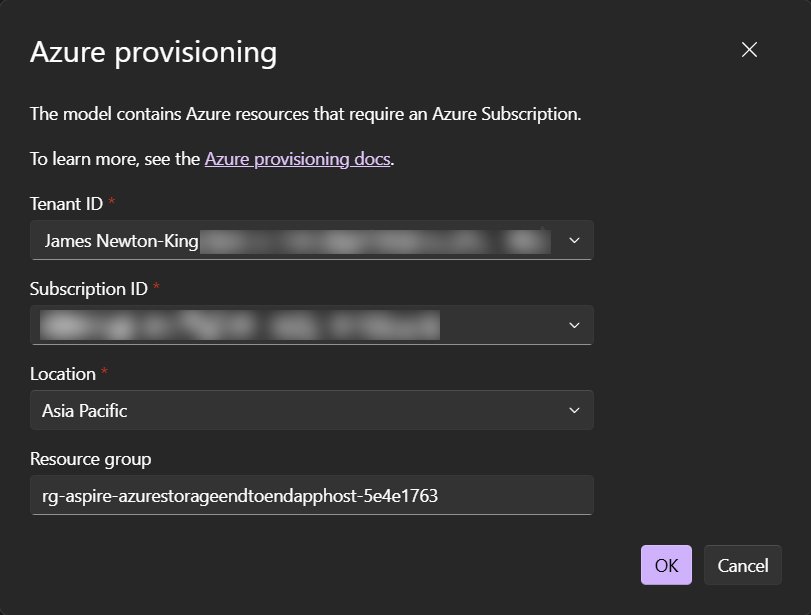This screenshot has width=811, height=615.
Task: Click OK to confirm provisioning settings
Action: click(x=666, y=564)
